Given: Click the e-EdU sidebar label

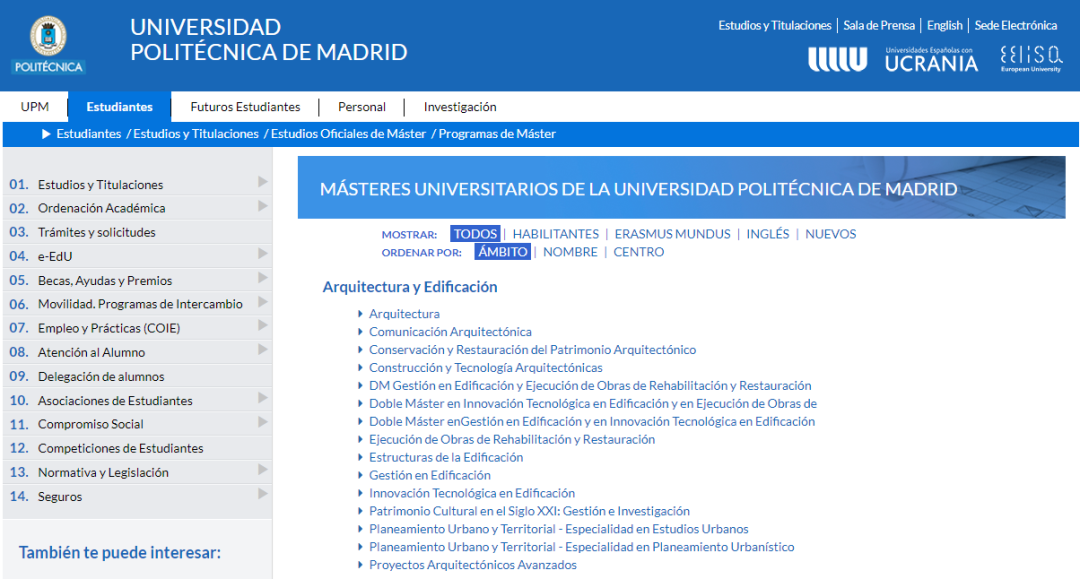Looking at the screenshot, I should [x=55, y=256].
